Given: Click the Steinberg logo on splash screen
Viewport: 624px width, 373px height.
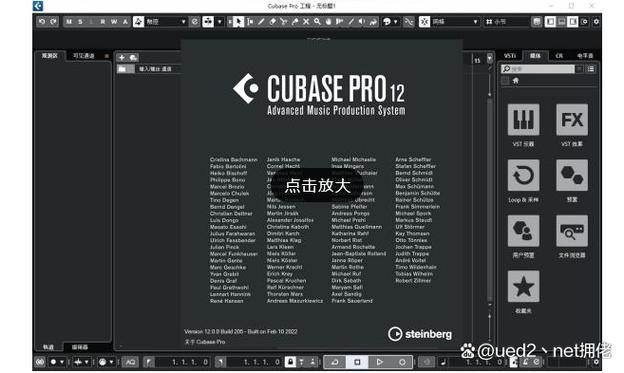Looking at the screenshot, I should pos(420,334).
